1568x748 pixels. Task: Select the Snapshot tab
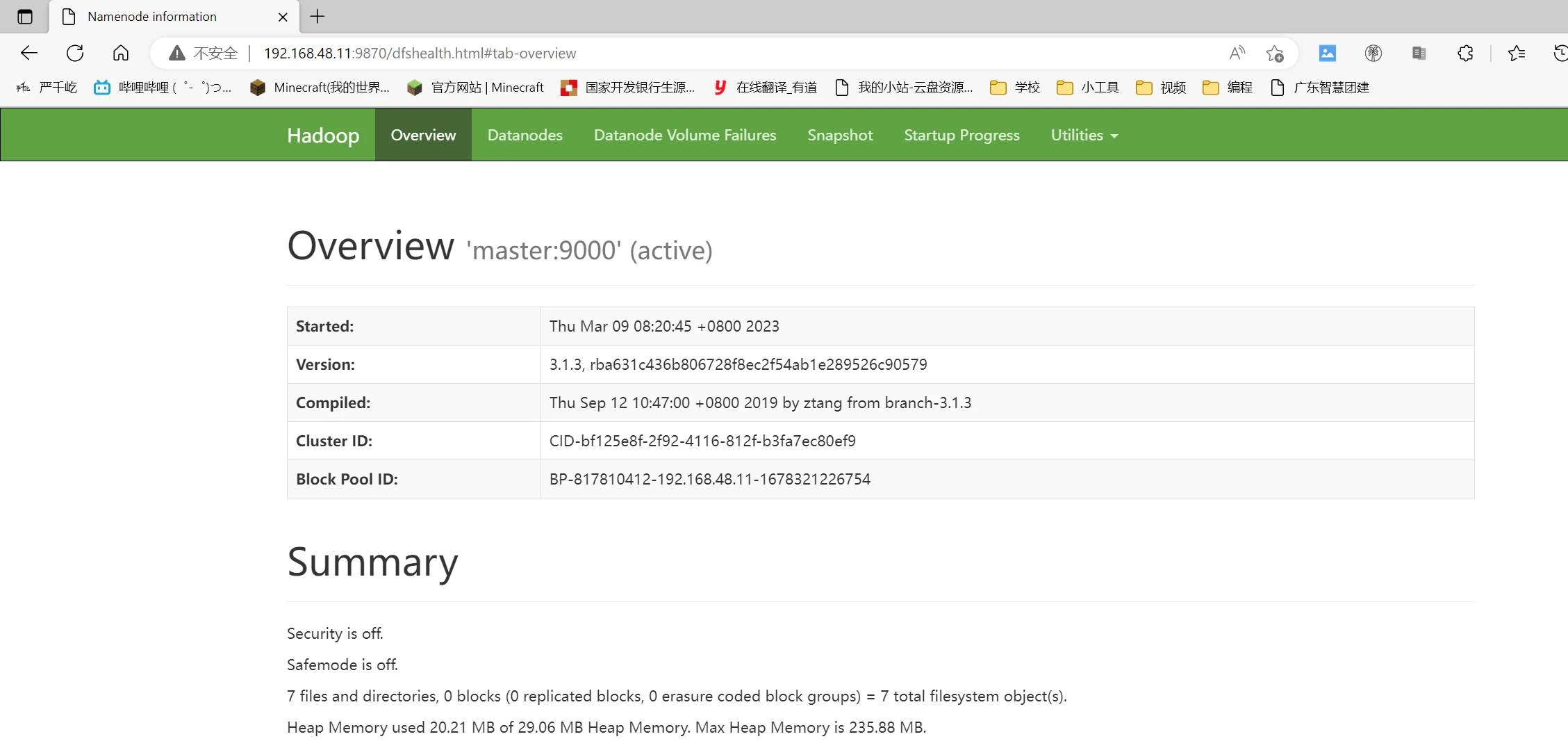[x=840, y=135]
